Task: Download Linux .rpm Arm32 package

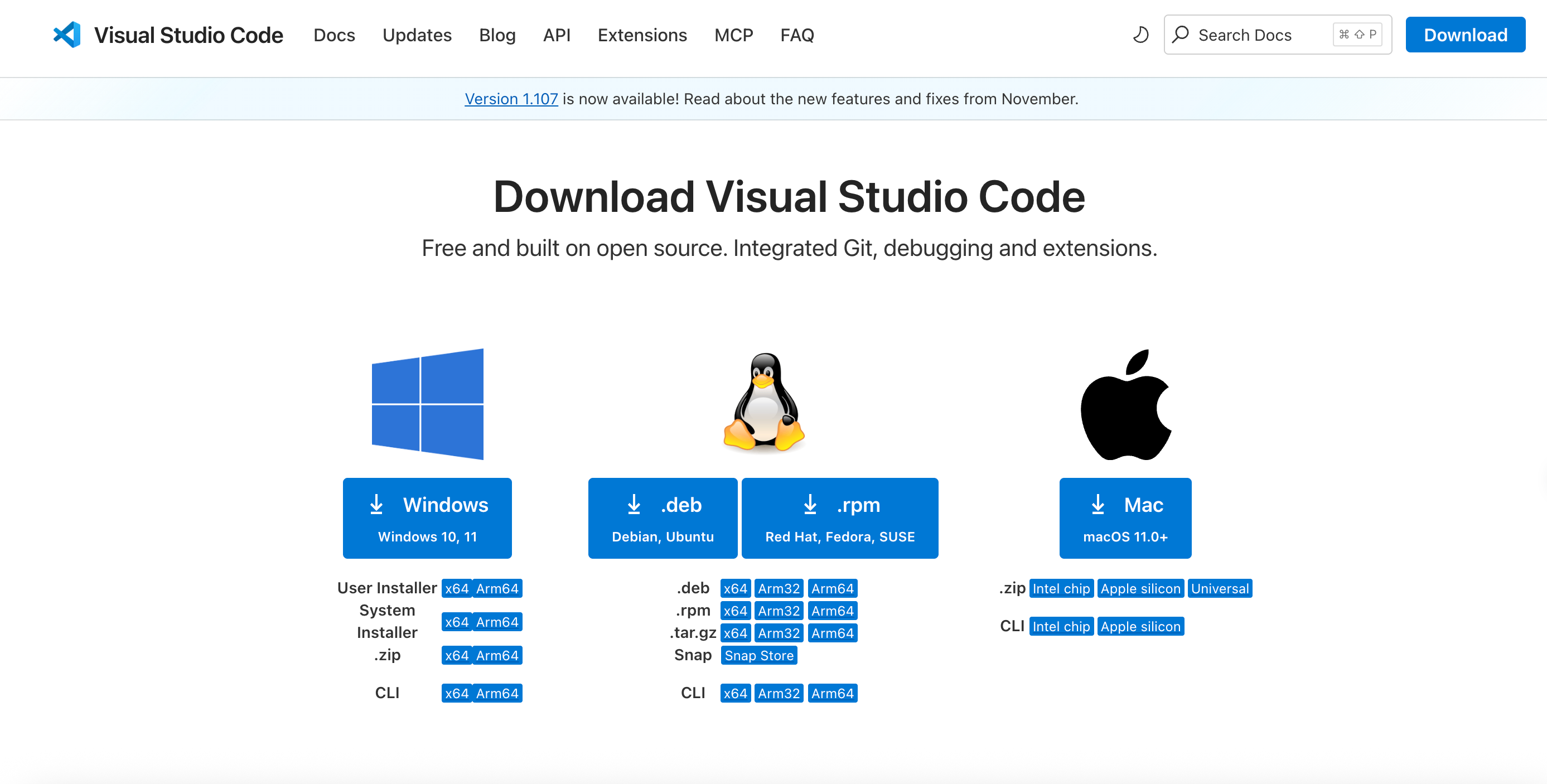Action: click(x=779, y=611)
